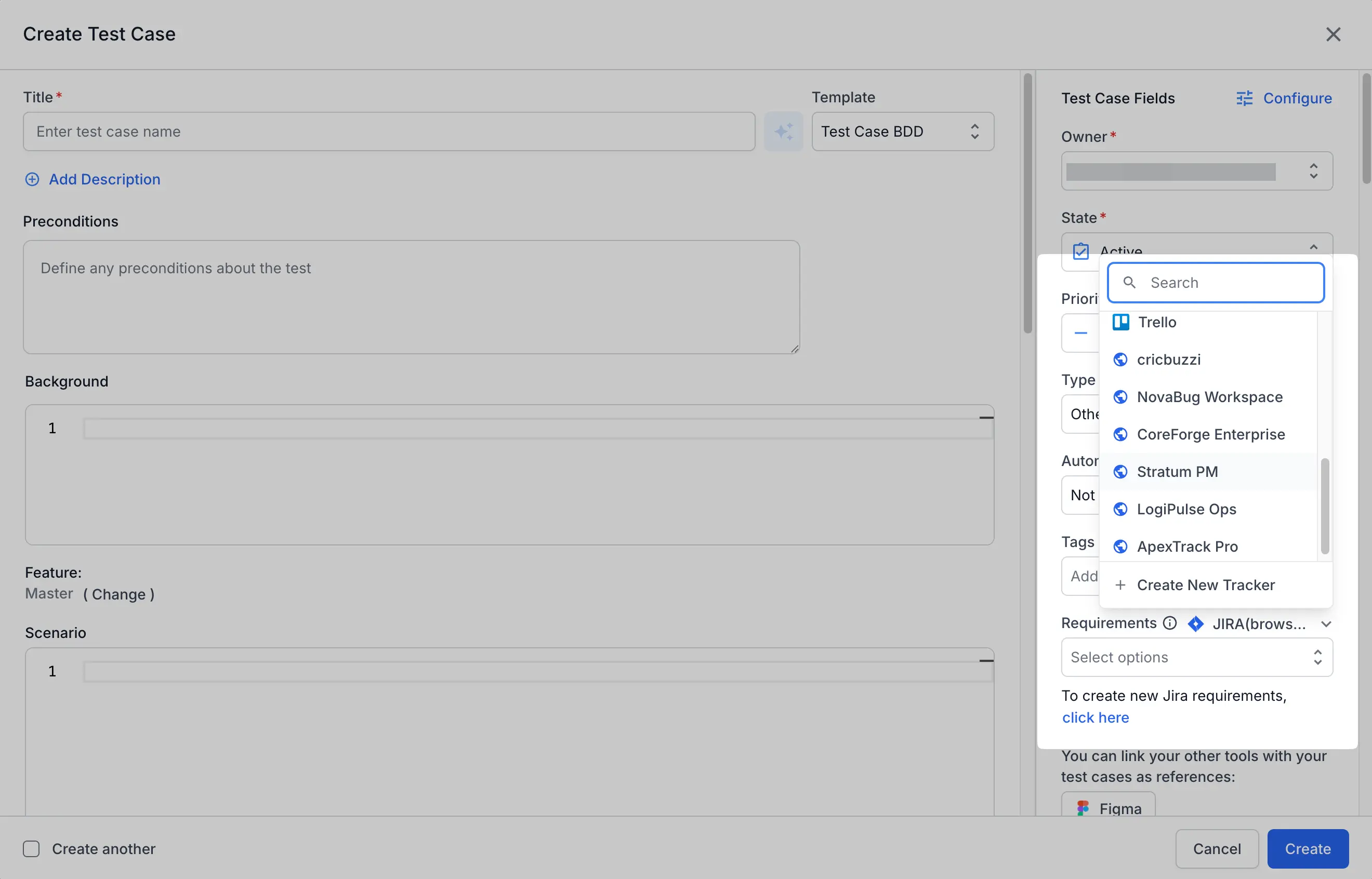Select cricbuzzi from tracker list

(x=1208, y=359)
